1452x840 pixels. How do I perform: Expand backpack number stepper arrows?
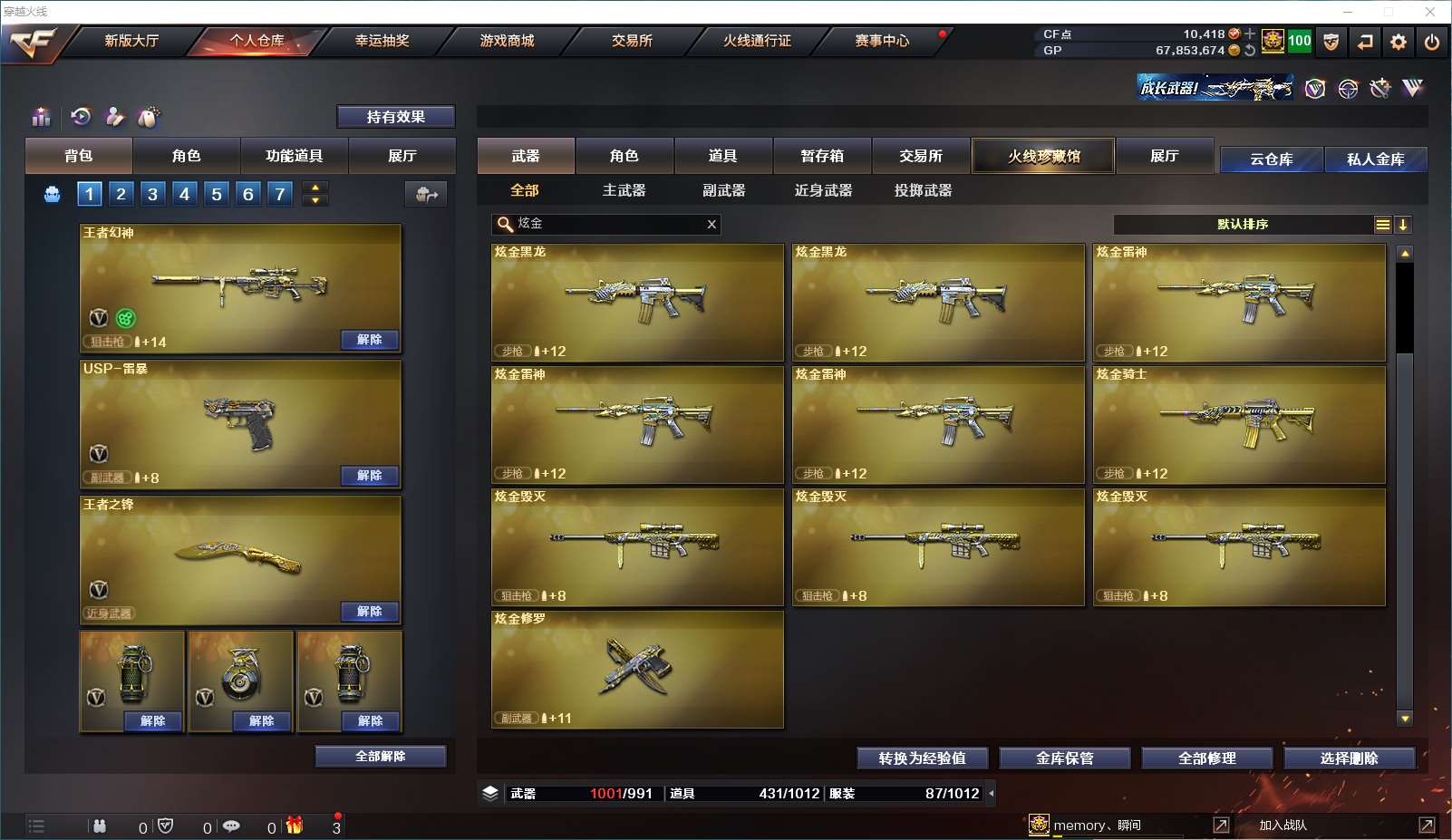pos(315,194)
